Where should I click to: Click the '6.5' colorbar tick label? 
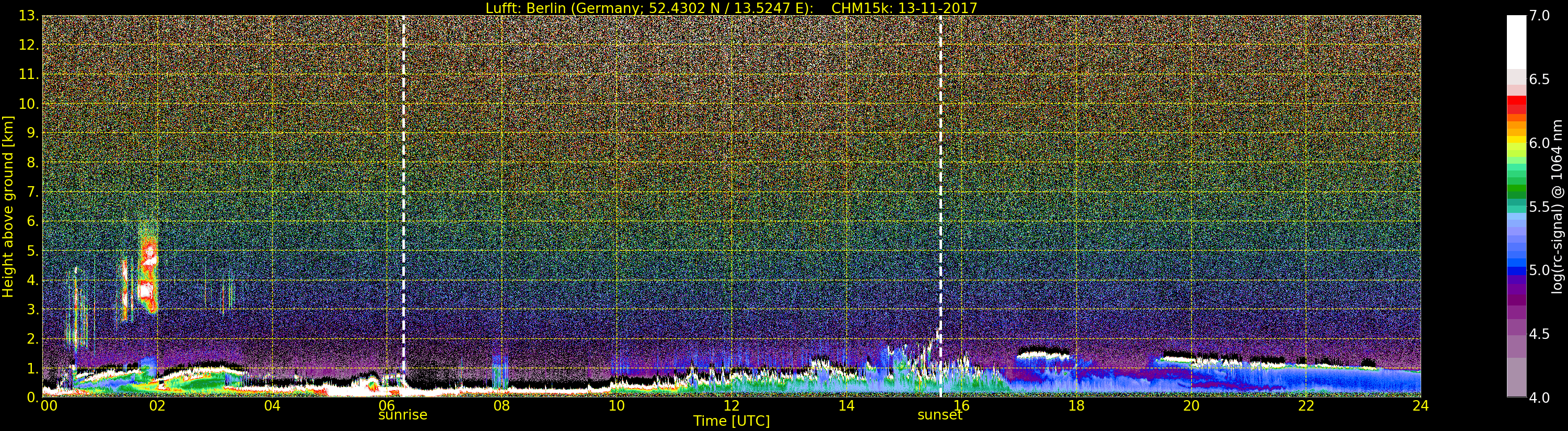pos(1539,80)
